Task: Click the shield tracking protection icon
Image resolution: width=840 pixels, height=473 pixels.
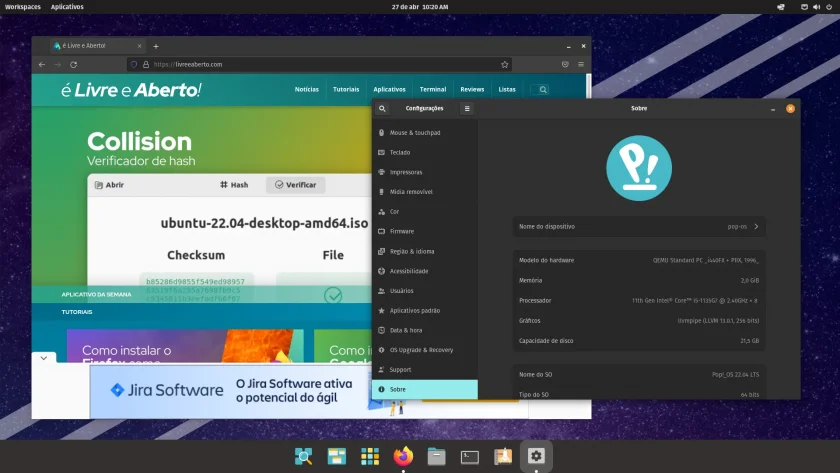Action: tap(134, 64)
